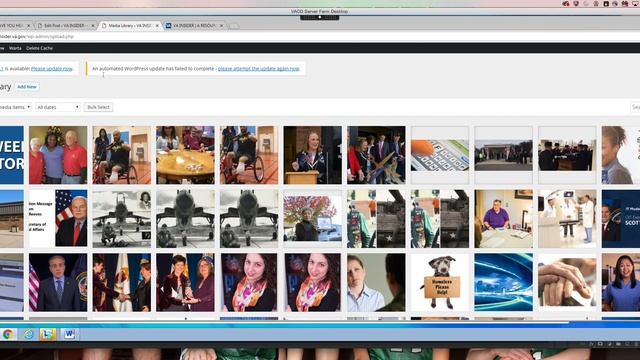Close the VA INSIDER resource tab
Screen dimensions: 640x360
(x=221, y=25)
